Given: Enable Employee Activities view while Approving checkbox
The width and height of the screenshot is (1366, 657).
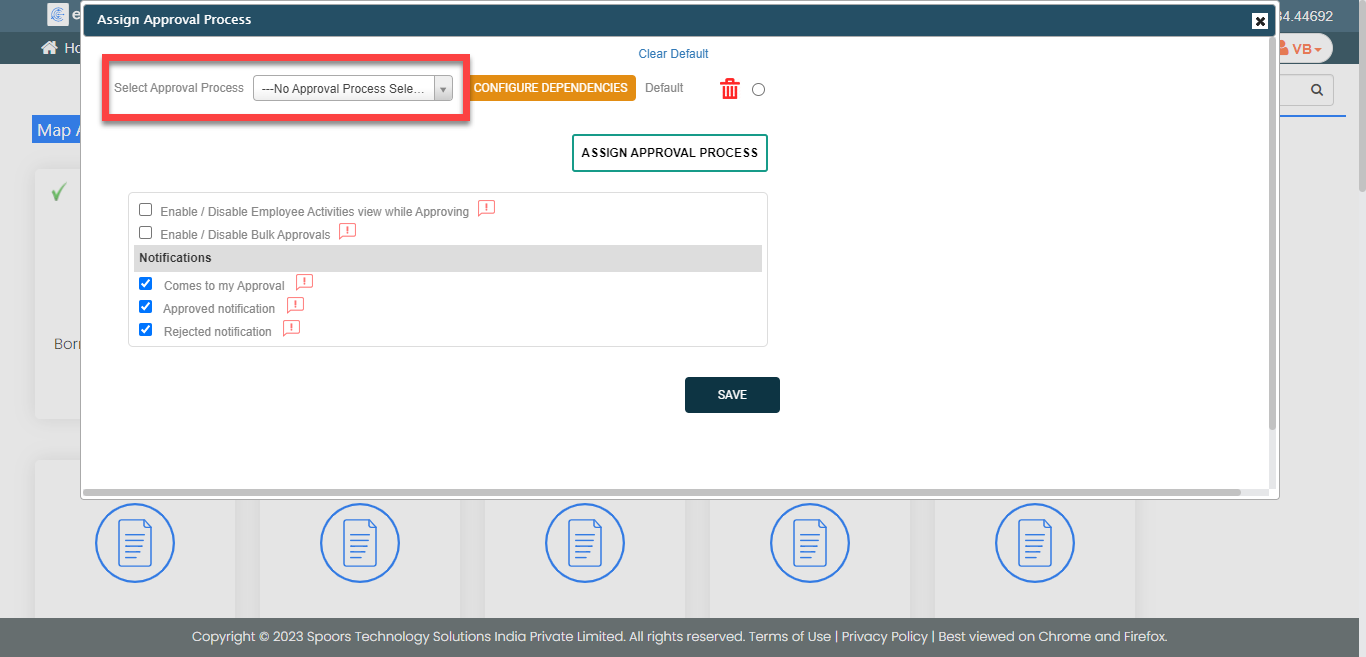Looking at the screenshot, I should click(146, 210).
